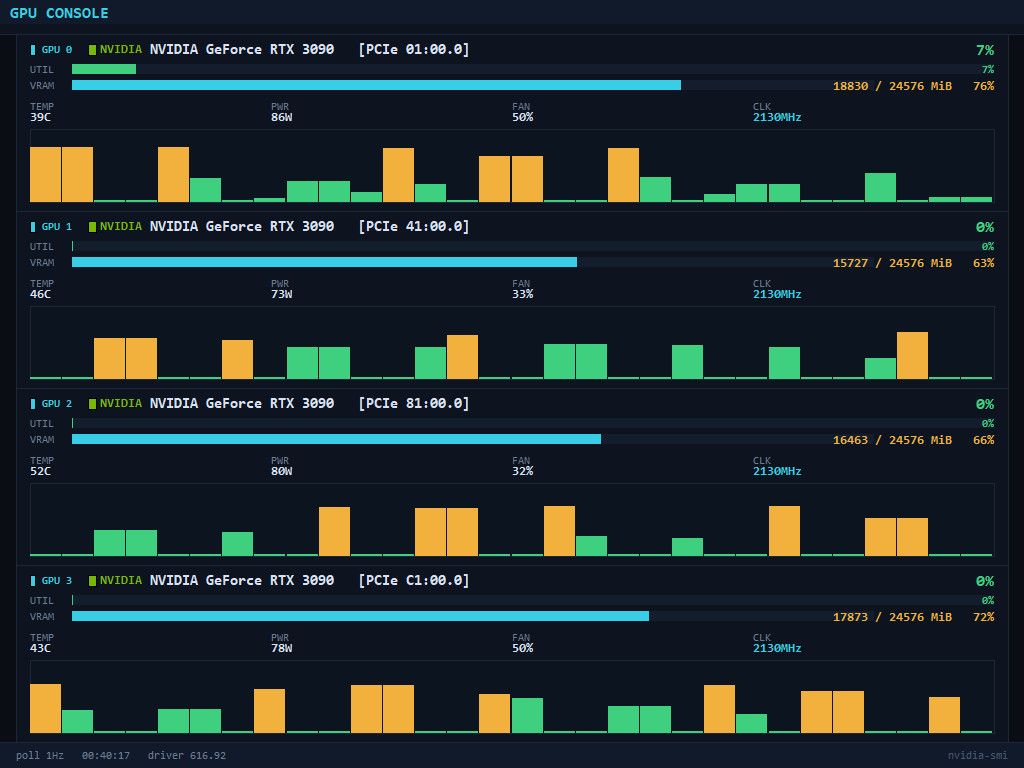Click the NVIDIA logo icon for GPU 2
The width and height of the screenshot is (1024, 768).
tap(92, 404)
